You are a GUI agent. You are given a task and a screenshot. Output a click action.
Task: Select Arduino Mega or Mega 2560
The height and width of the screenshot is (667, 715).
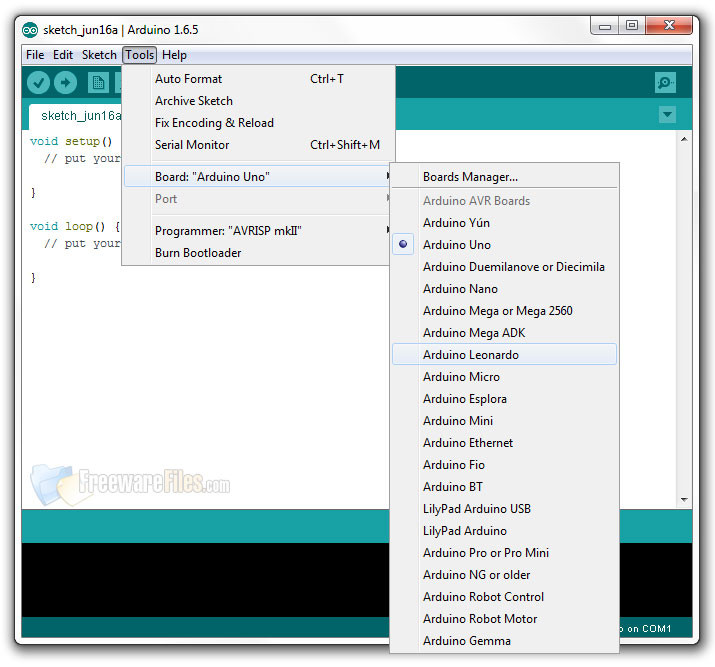[504, 310]
